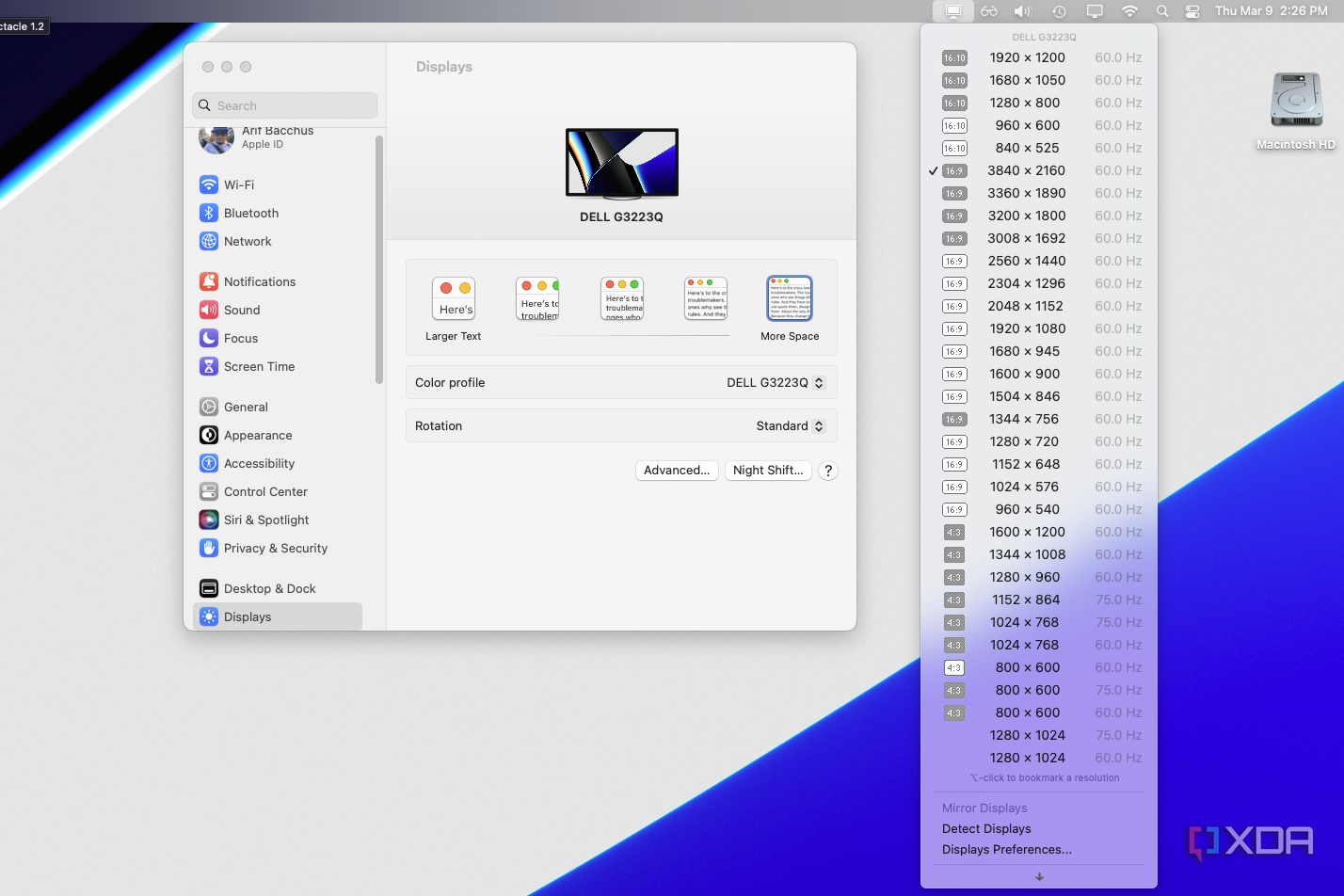Select Privacy & Security in the sidebar
Screen dimensions: 1344x896
pos(275,548)
